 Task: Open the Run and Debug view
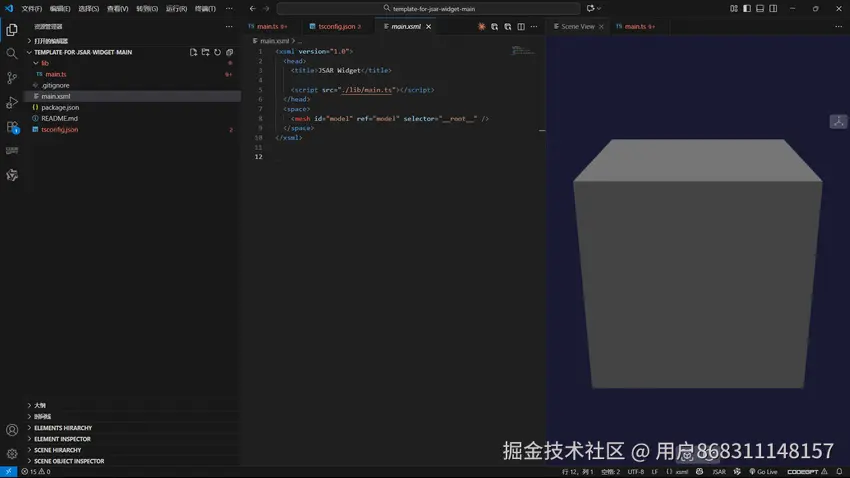12,102
